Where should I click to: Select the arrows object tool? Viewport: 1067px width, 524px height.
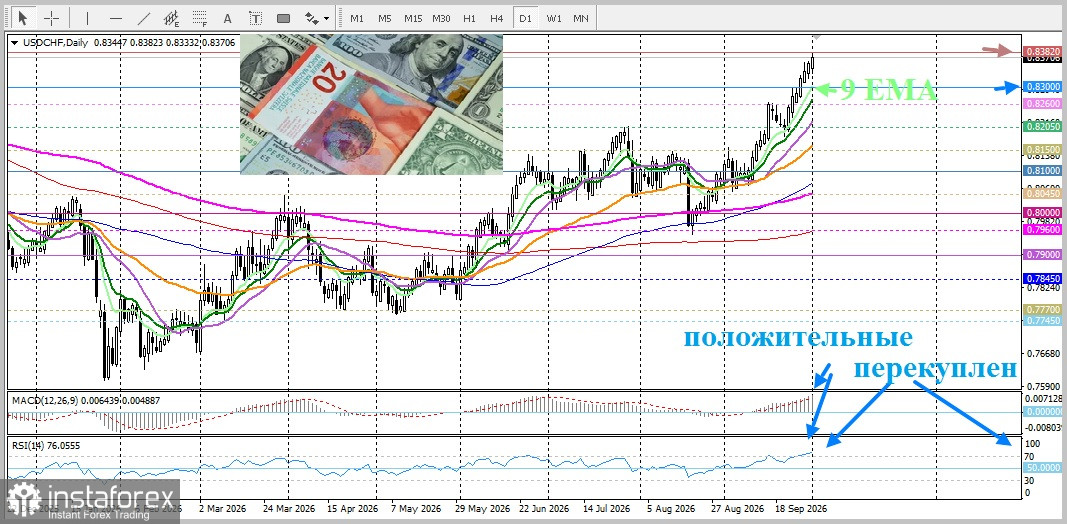pos(312,18)
